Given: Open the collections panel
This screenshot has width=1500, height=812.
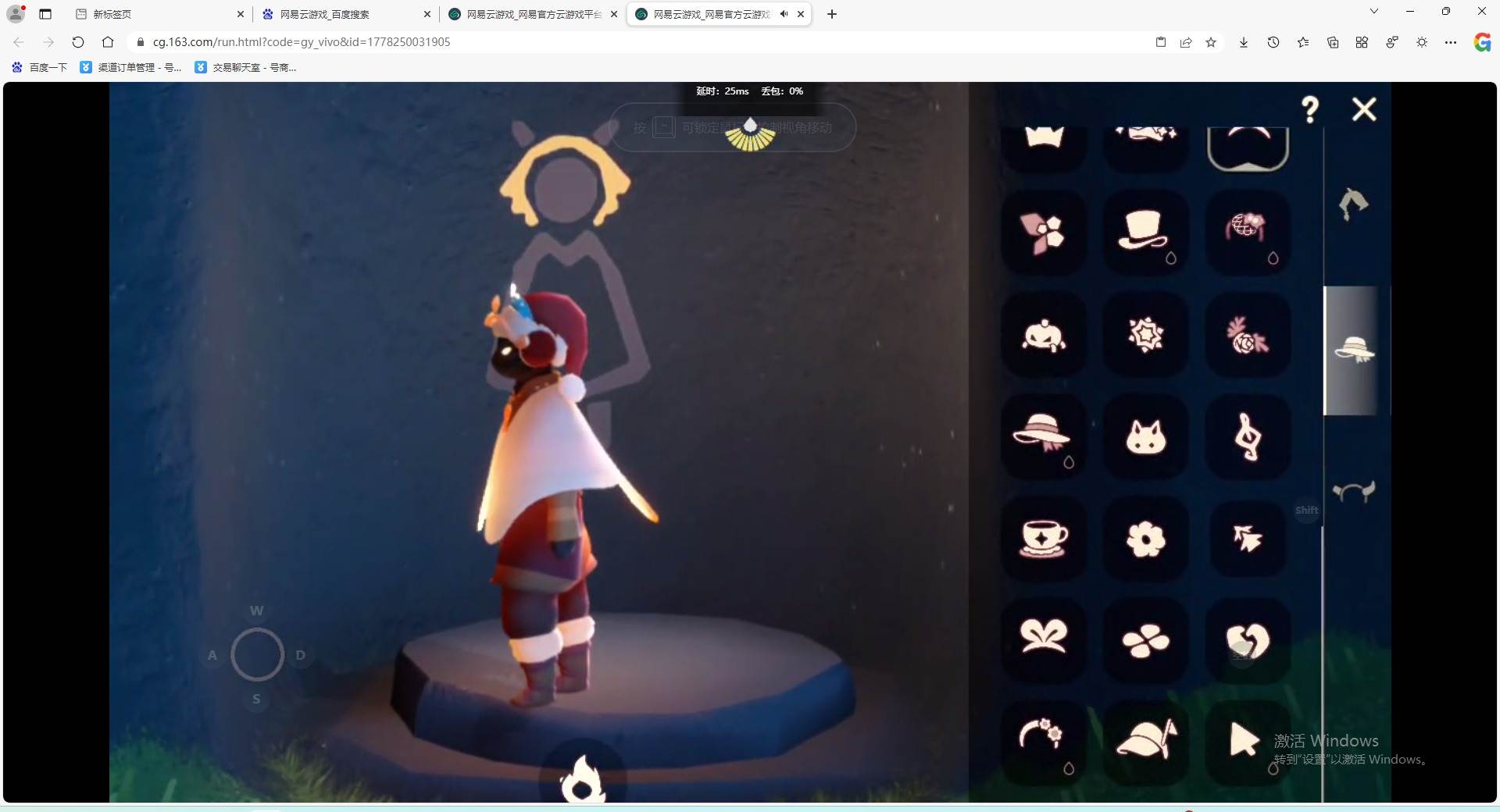Looking at the screenshot, I should 1333,42.
